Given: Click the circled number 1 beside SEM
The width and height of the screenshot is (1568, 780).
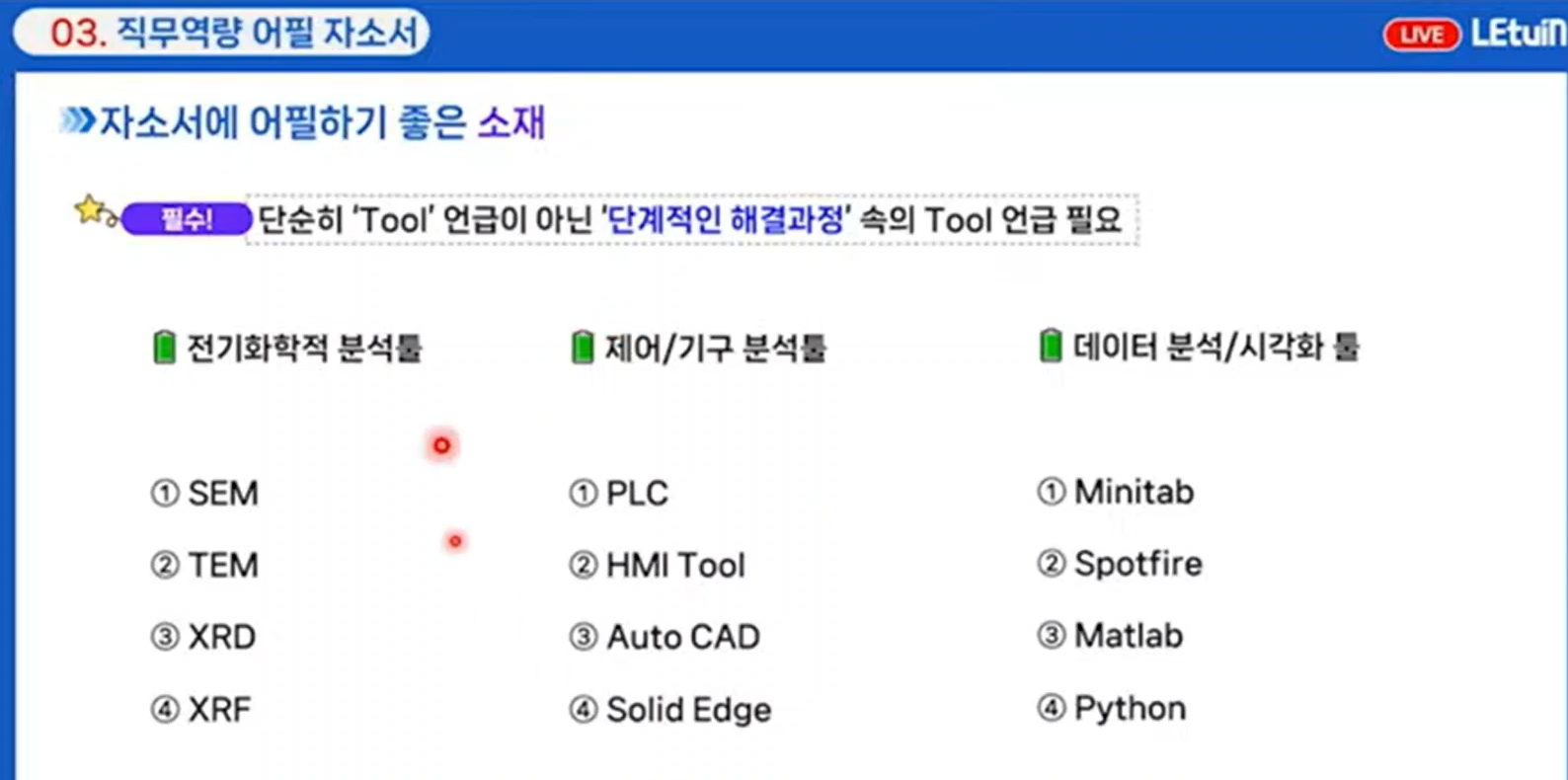Looking at the screenshot, I should (164, 493).
